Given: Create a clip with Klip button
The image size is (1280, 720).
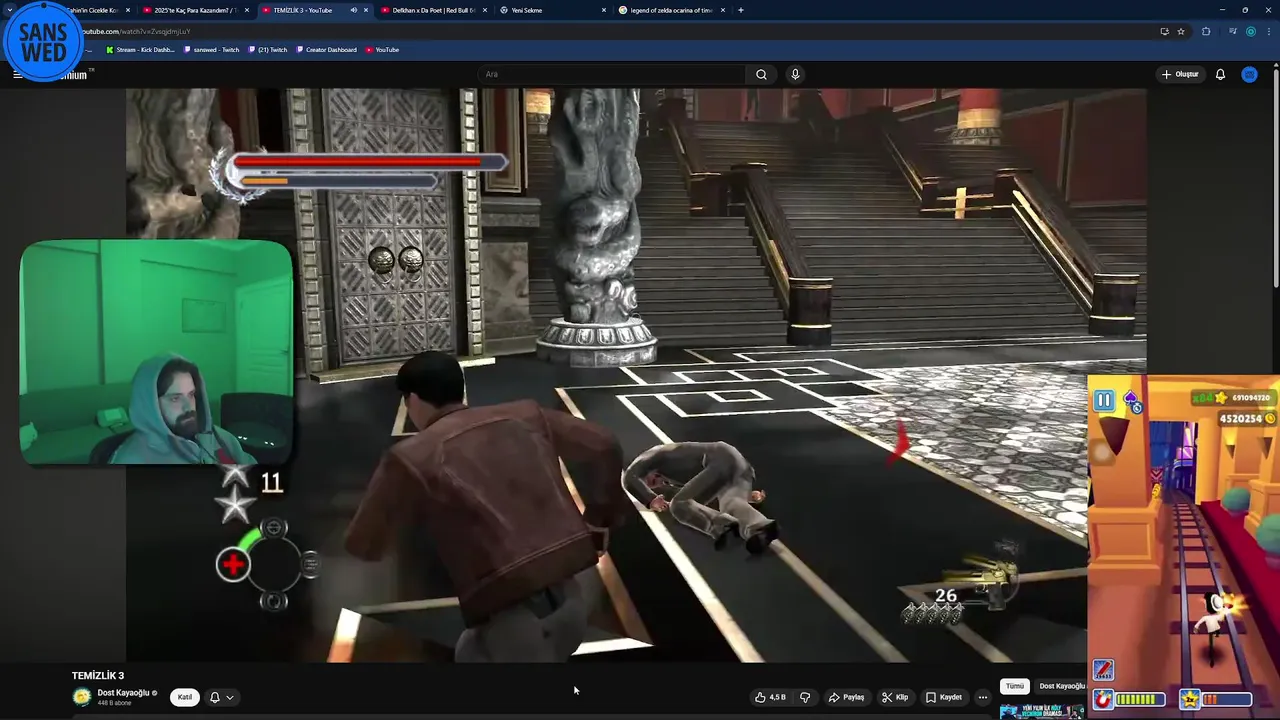Looking at the screenshot, I should tap(896, 697).
